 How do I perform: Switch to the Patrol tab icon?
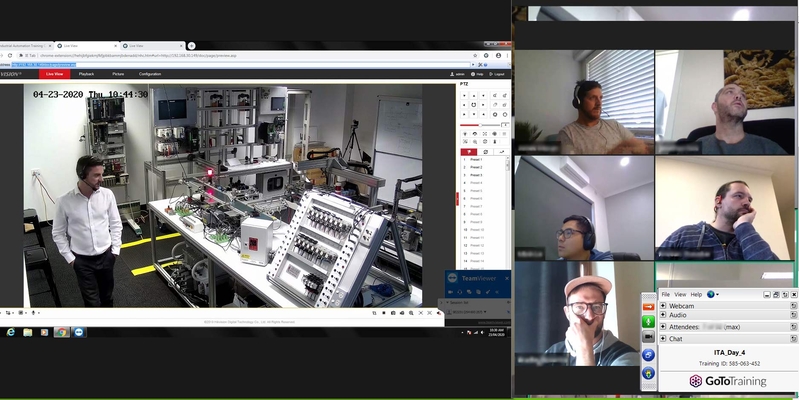pyautogui.click(x=486, y=151)
